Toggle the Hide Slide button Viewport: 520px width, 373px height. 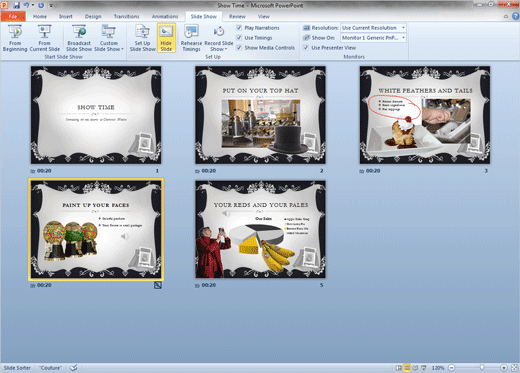click(166, 38)
